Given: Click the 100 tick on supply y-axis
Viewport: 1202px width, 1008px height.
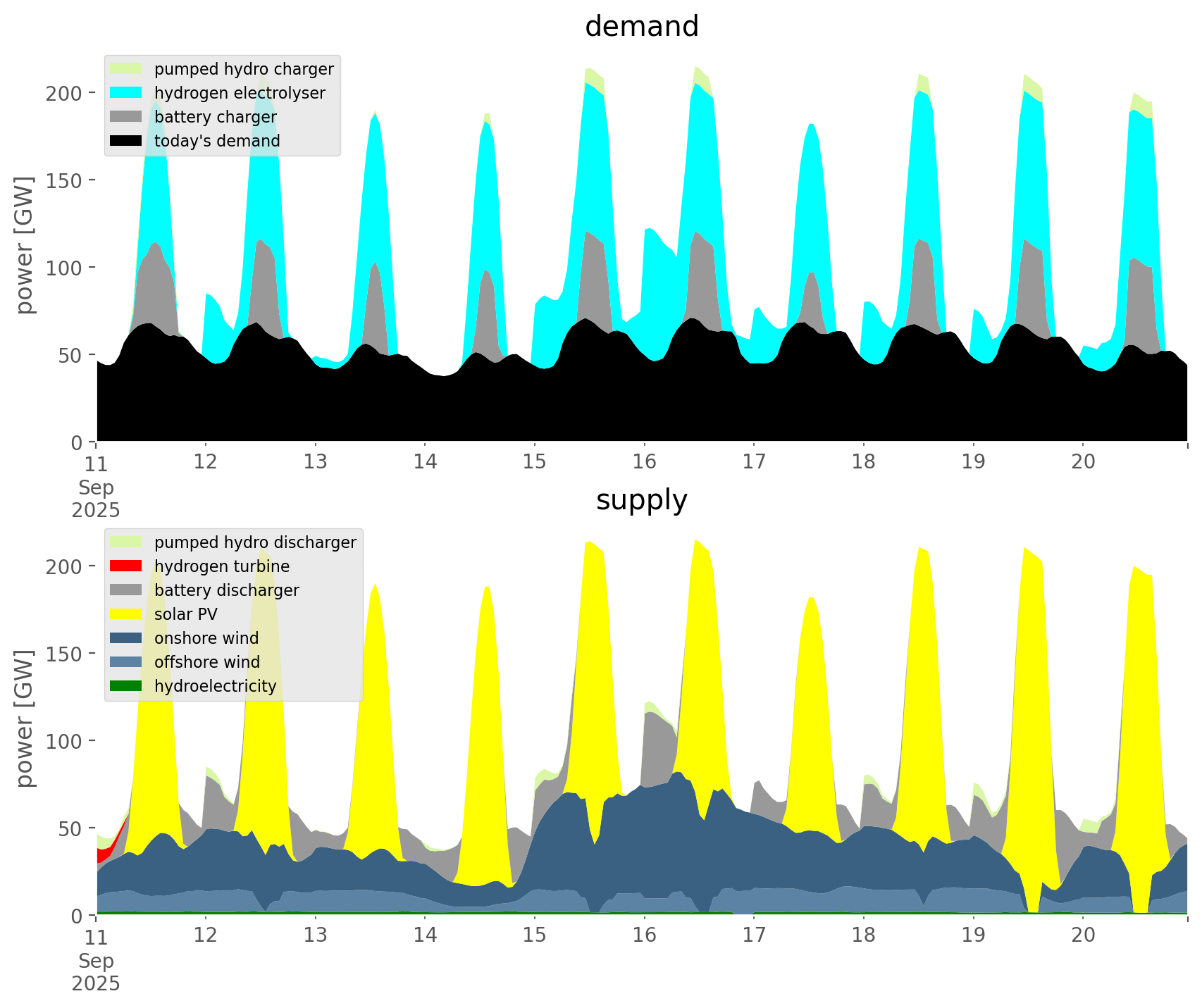Looking at the screenshot, I should tap(64, 741).
